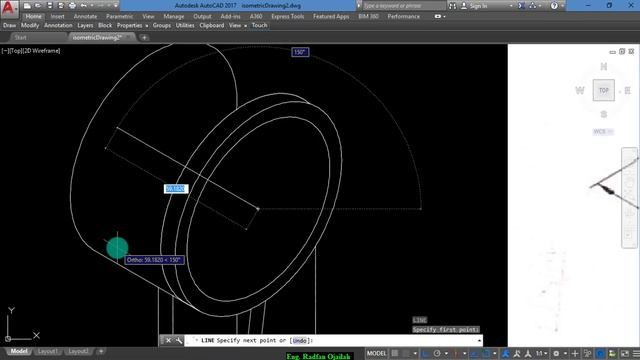640x360 pixels.
Task: Click the 150° angle input box
Action: pos(300,52)
